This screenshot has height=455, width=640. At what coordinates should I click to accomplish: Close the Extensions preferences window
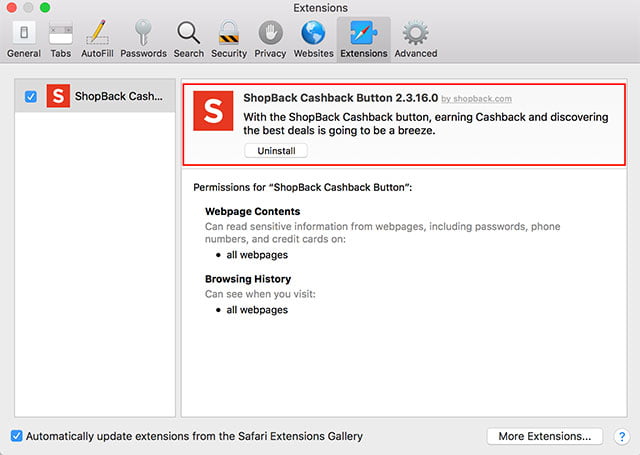(x=11, y=7)
